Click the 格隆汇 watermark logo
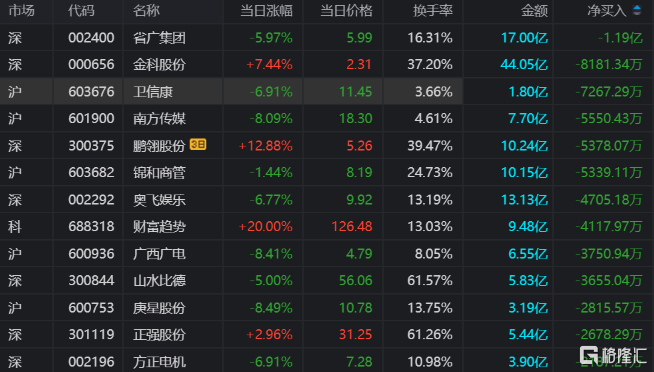 pos(613,355)
